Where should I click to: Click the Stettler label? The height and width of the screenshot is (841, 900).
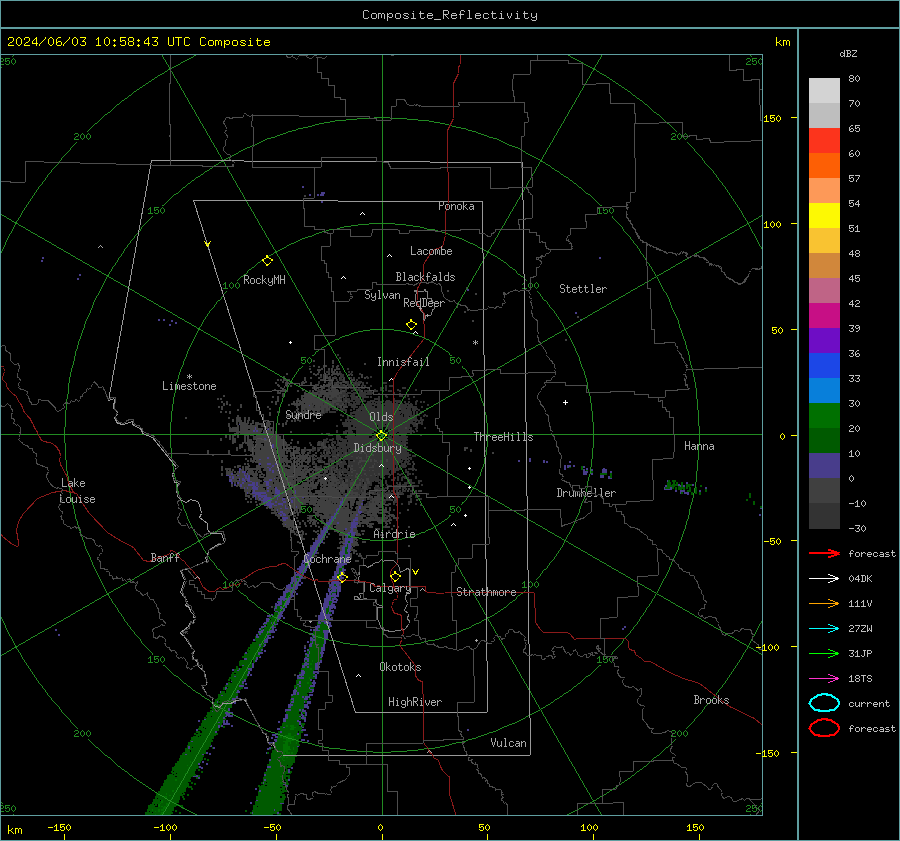[x=583, y=289]
